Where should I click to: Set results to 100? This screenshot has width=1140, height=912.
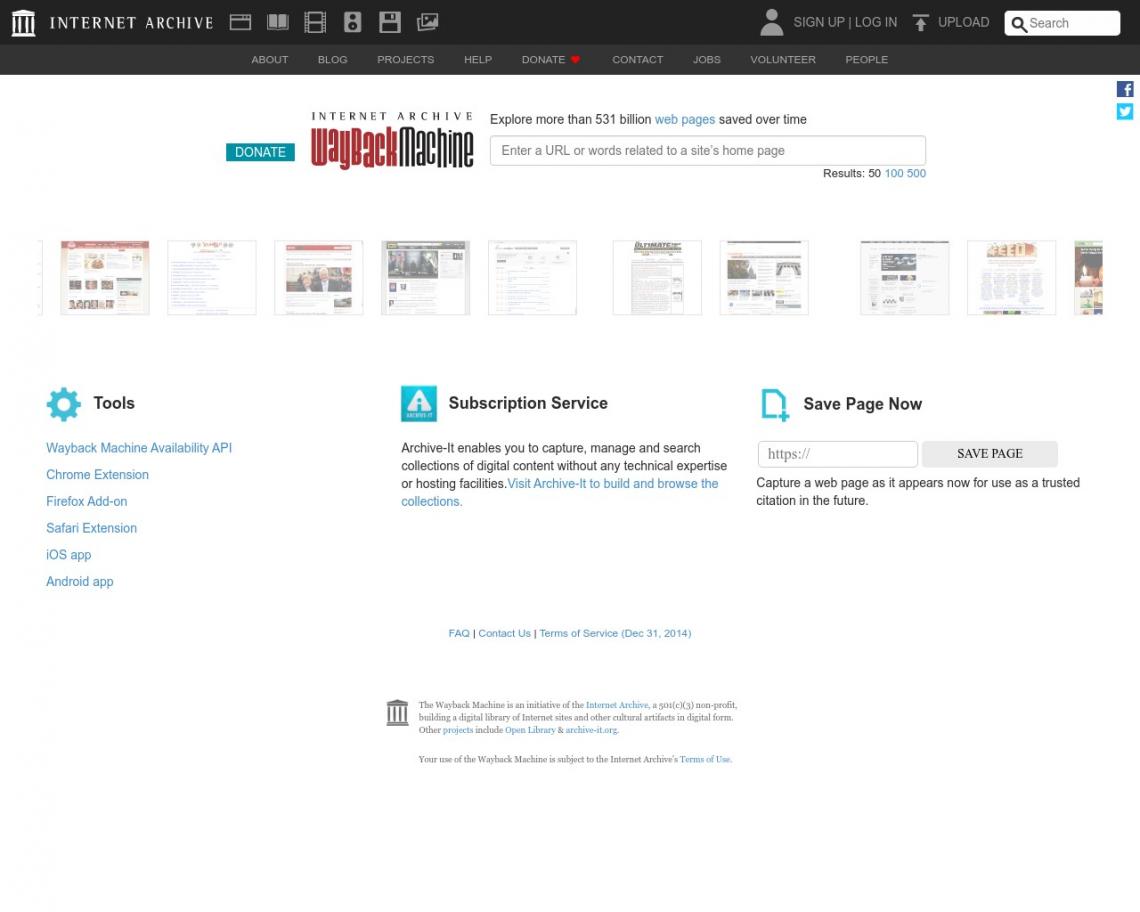(x=894, y=173)
